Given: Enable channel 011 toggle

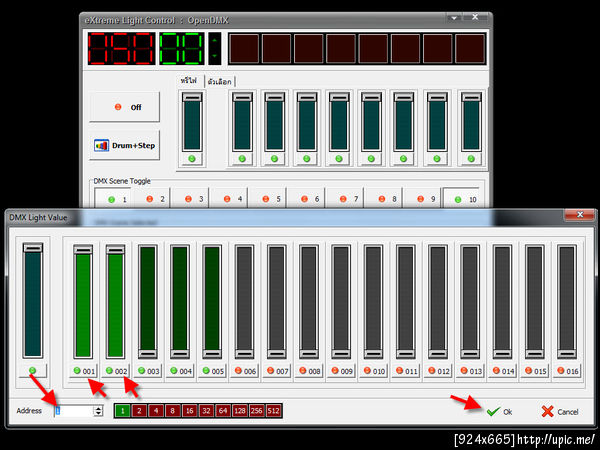Looking at the screenshot, I should point(406,371).
